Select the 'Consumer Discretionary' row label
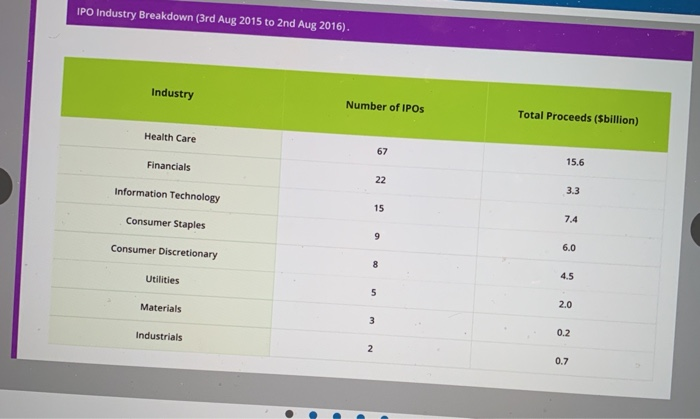Screen dimensions: 700x419 164,251
